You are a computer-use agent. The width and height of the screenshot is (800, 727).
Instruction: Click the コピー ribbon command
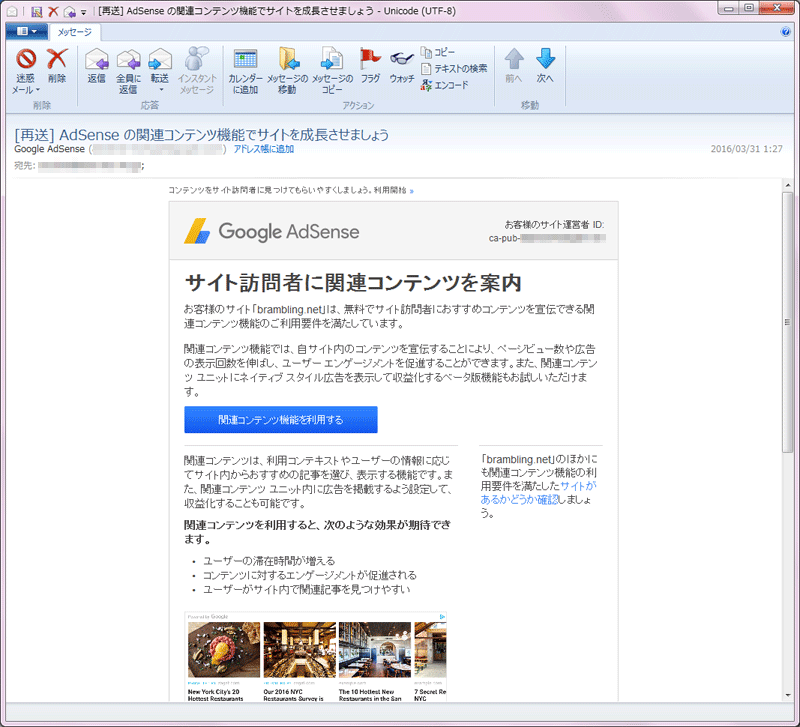[x=438, y=52]
